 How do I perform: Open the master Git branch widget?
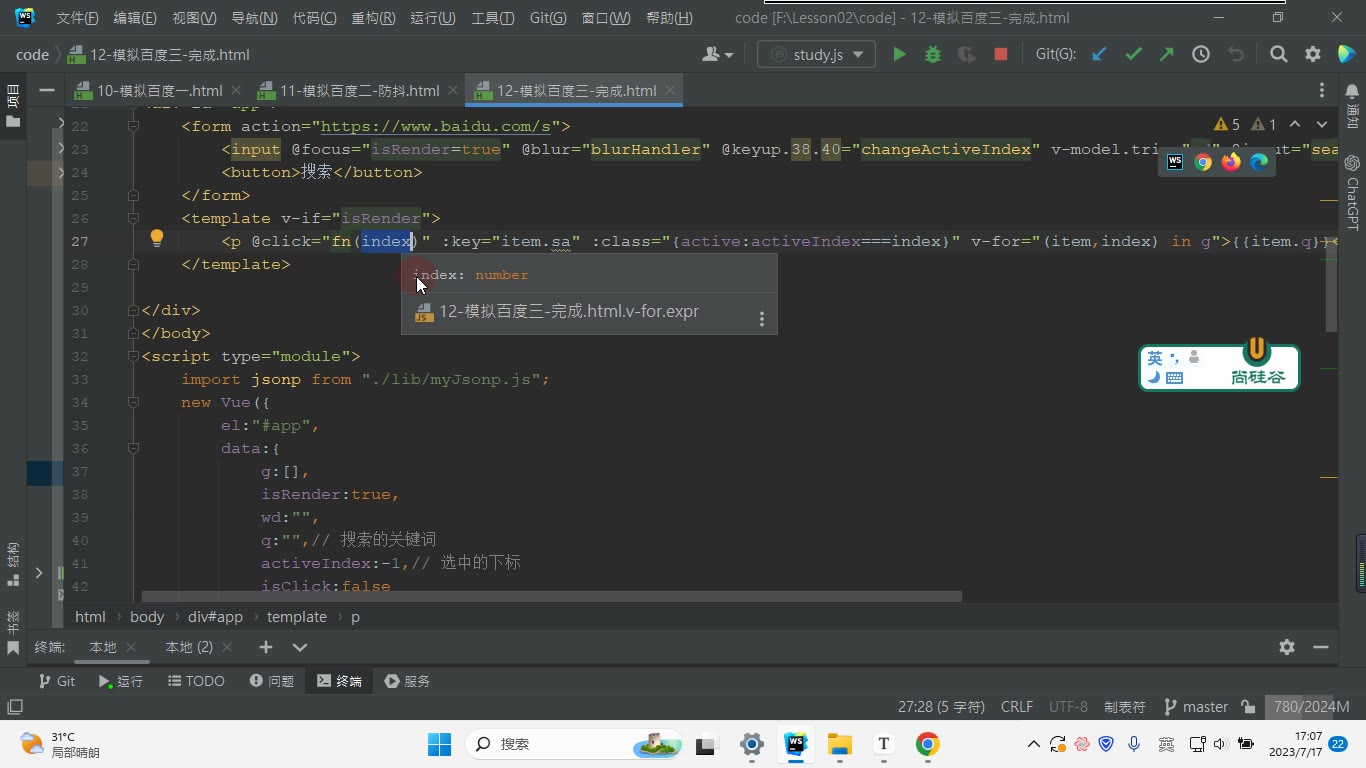tap(1196, 707)
